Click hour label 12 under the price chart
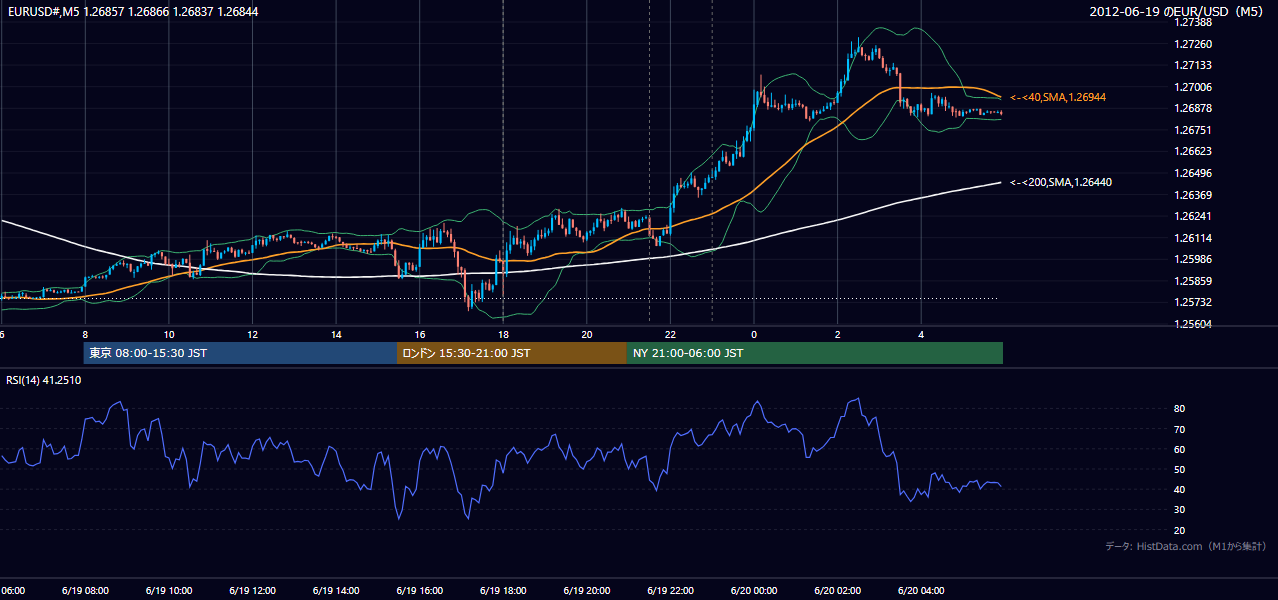Screen dimensions: 1278x600 tap(253, 334)
